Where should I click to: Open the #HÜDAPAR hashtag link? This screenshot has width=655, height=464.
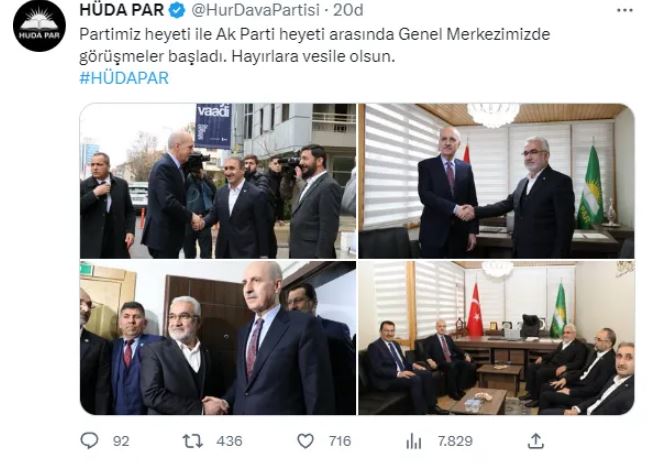[124, 78]
